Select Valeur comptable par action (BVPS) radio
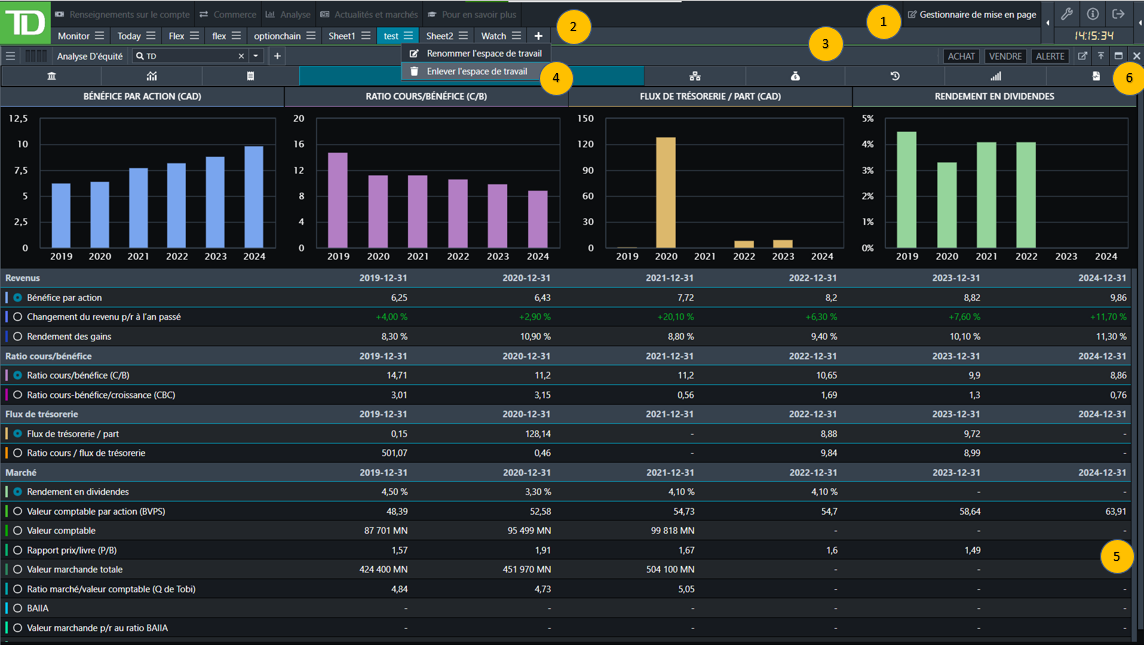 pyautogui.click(x=18, y=511)
